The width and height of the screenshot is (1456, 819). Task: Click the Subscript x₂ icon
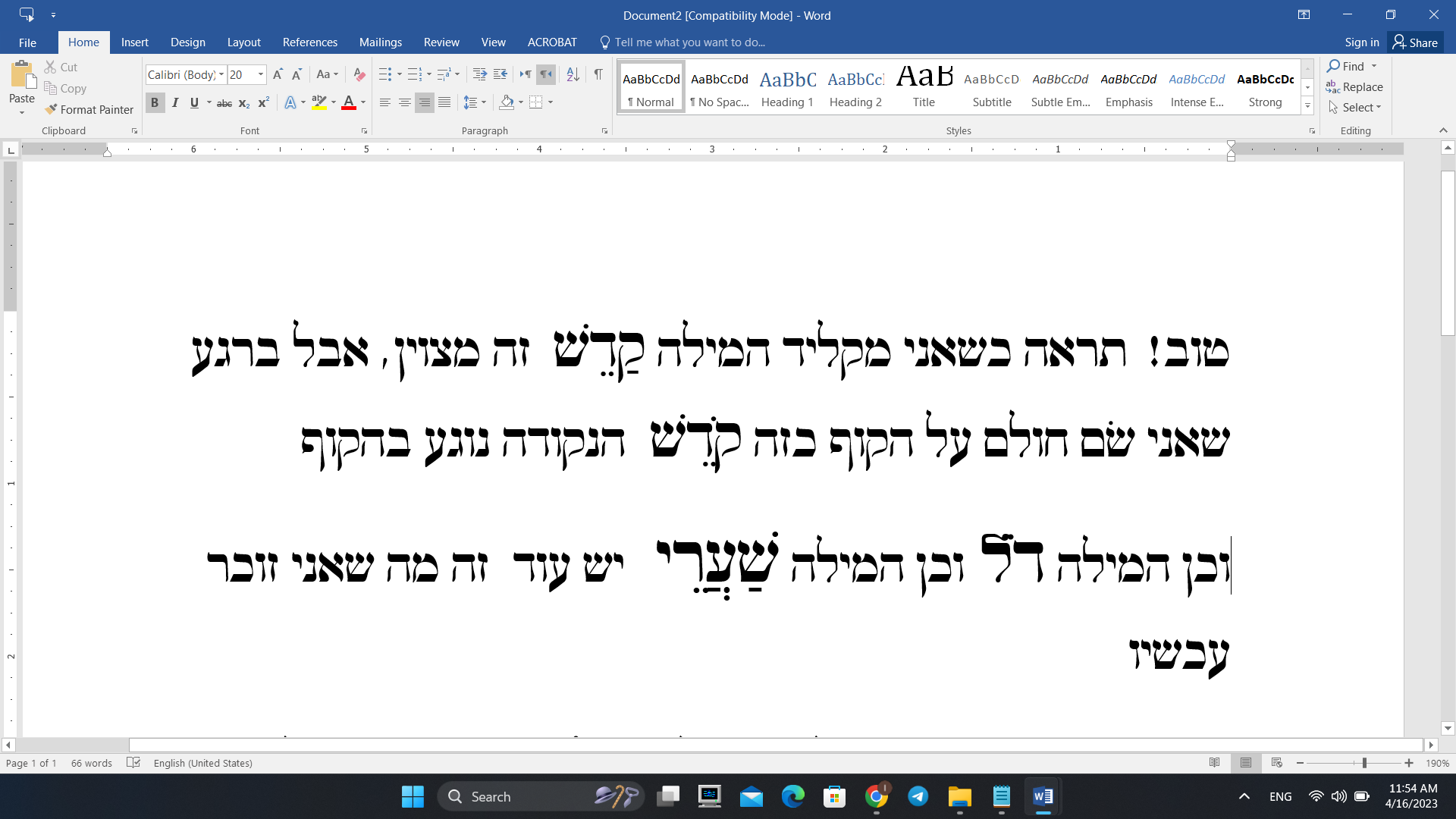(x=244, y=102)
